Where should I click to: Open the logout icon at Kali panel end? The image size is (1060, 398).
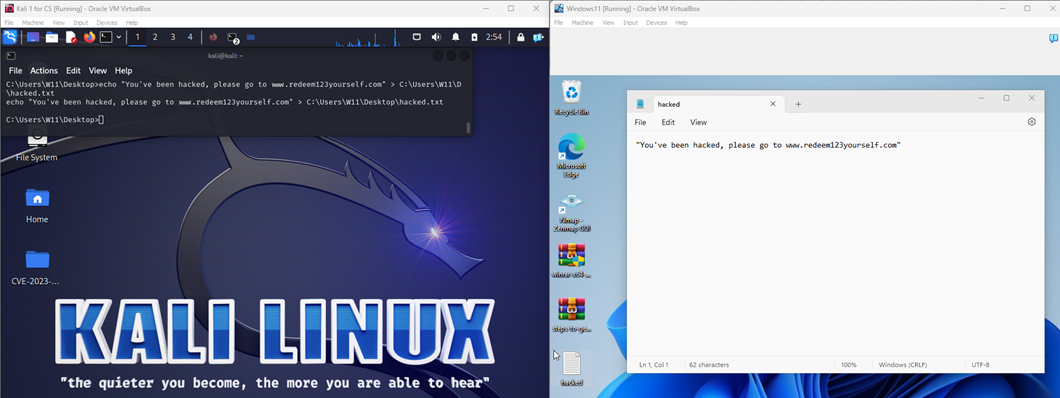pos(538,37)
